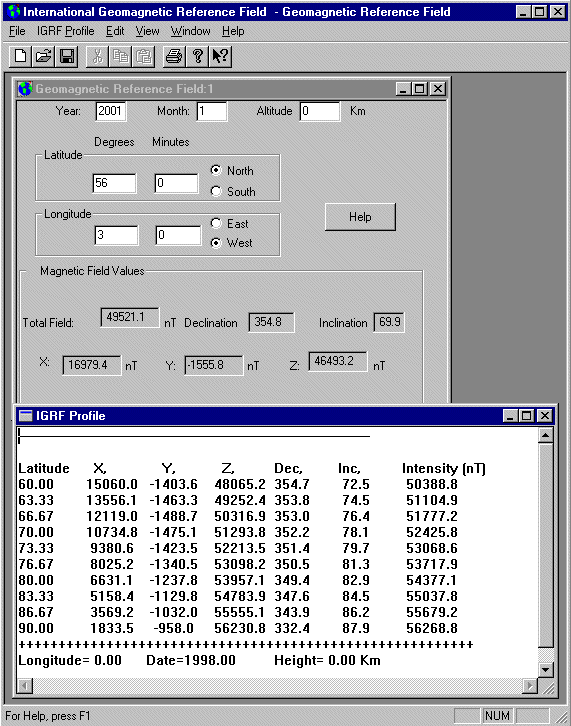The height and width of the screenshot is (726, 571).
Task: Click the Longitude minutes field
Action: 178,235
